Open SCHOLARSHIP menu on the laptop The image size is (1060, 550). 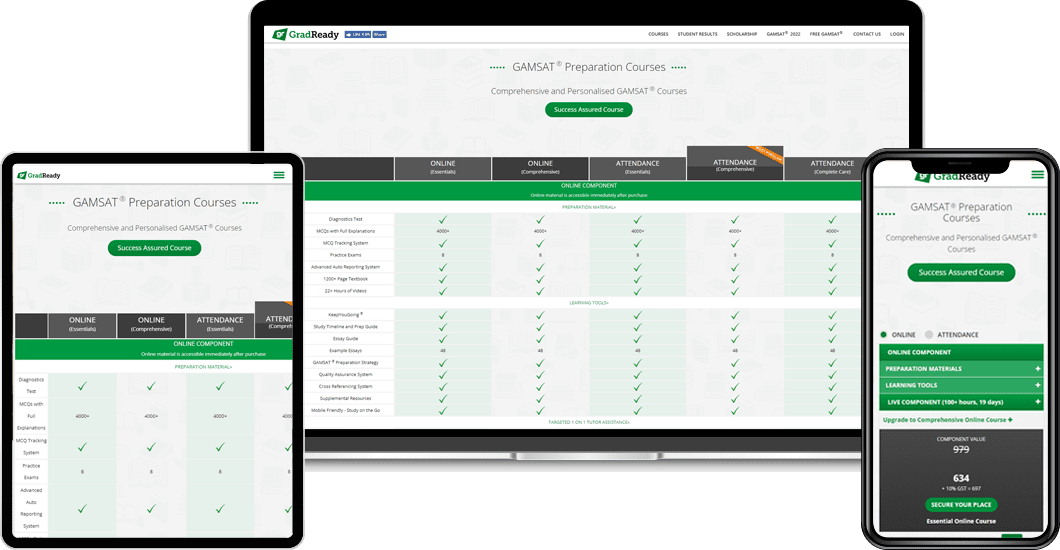coord(742,34)
